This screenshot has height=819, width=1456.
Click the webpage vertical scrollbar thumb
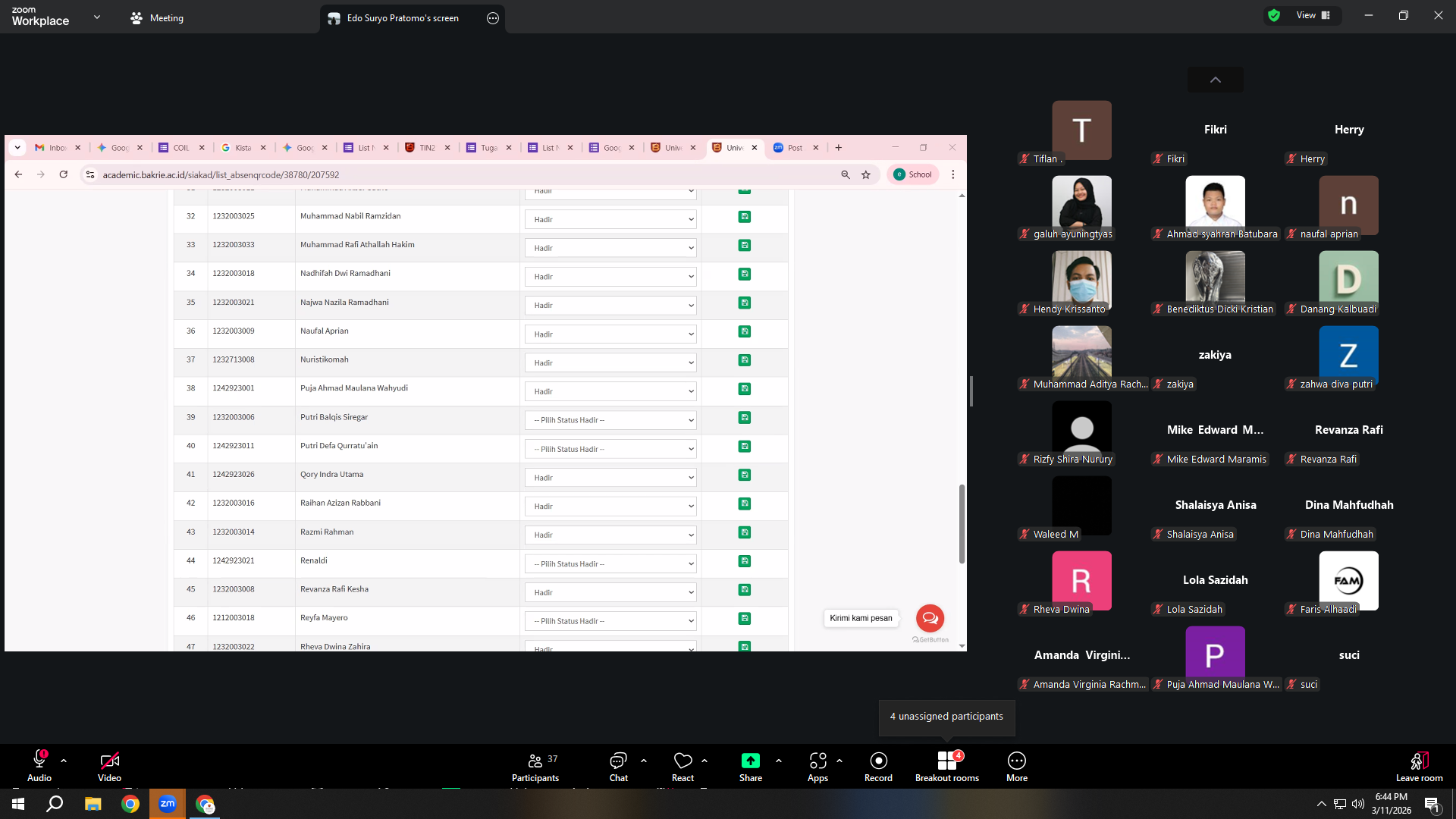[x=962, y=524]
